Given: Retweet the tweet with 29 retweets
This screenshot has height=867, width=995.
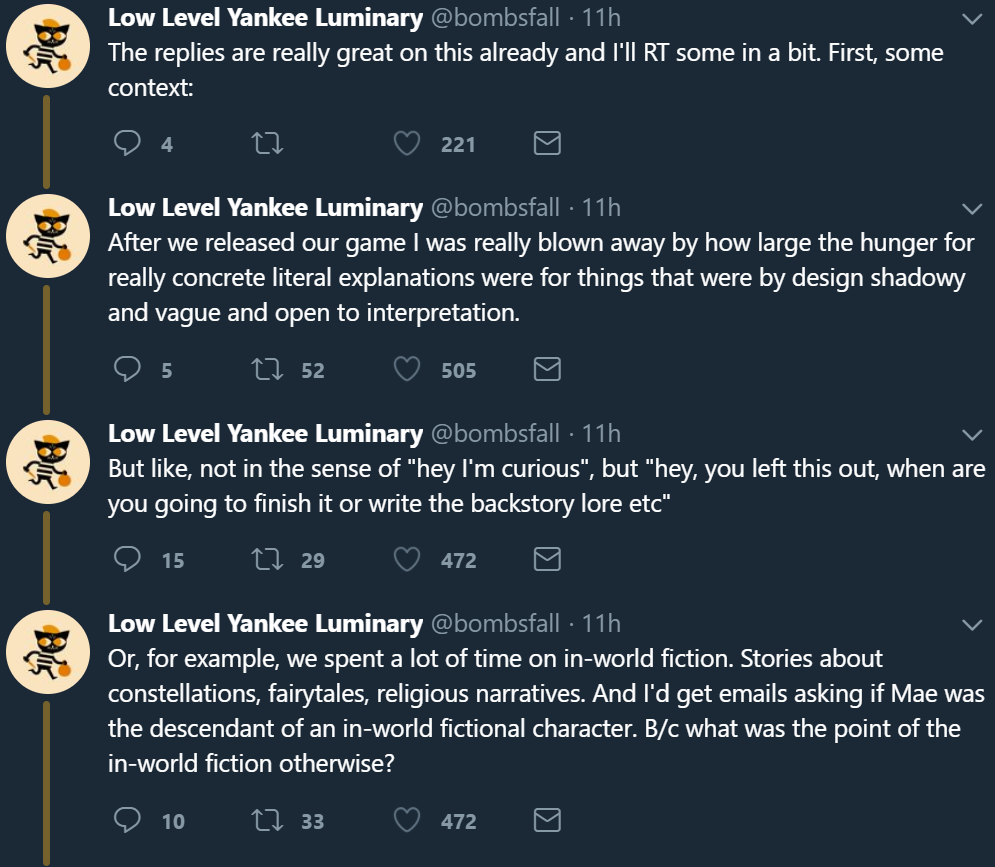Looking at the screenshot, I should [268, 560].
